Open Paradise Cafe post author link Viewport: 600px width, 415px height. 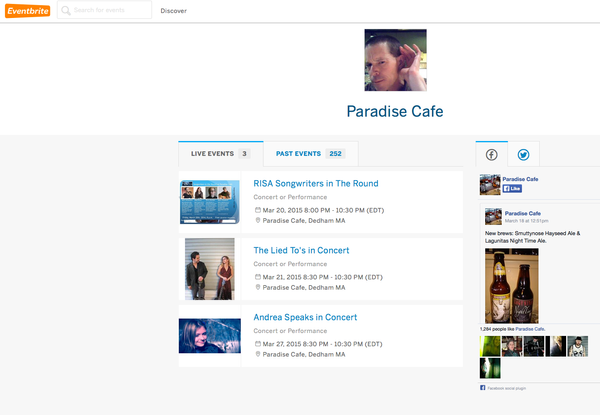tap(523, 213)
